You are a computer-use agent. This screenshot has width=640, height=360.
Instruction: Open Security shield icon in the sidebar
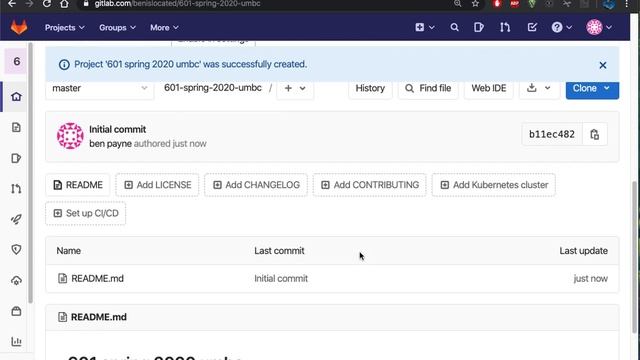[16, 249]
